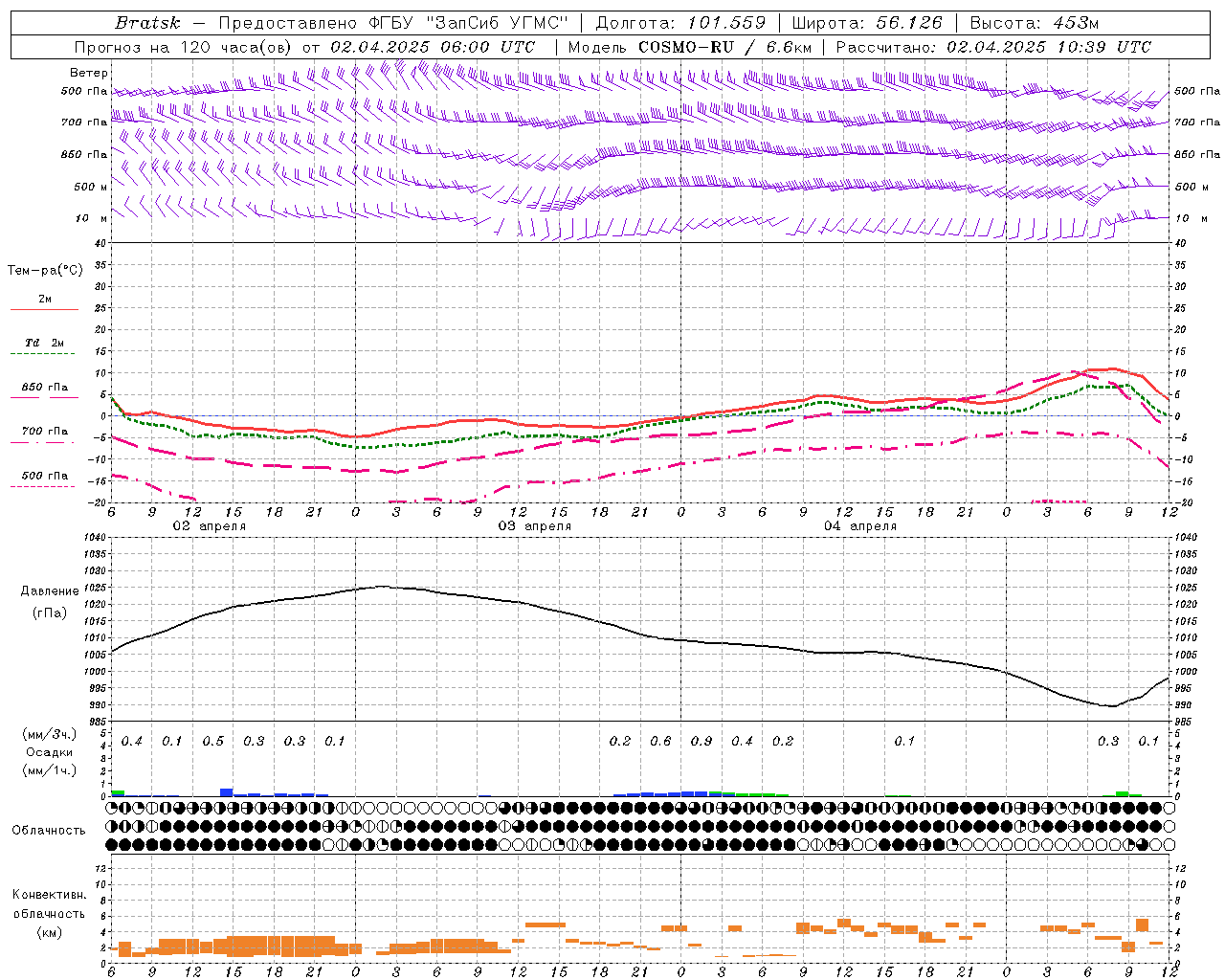Click the 'Тем-ра(°C)' temperature panel label

click(45, 271)
